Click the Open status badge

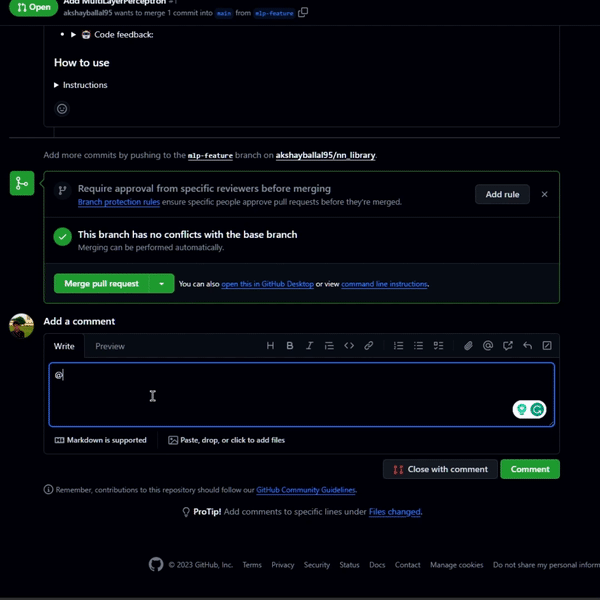point(34,7)
